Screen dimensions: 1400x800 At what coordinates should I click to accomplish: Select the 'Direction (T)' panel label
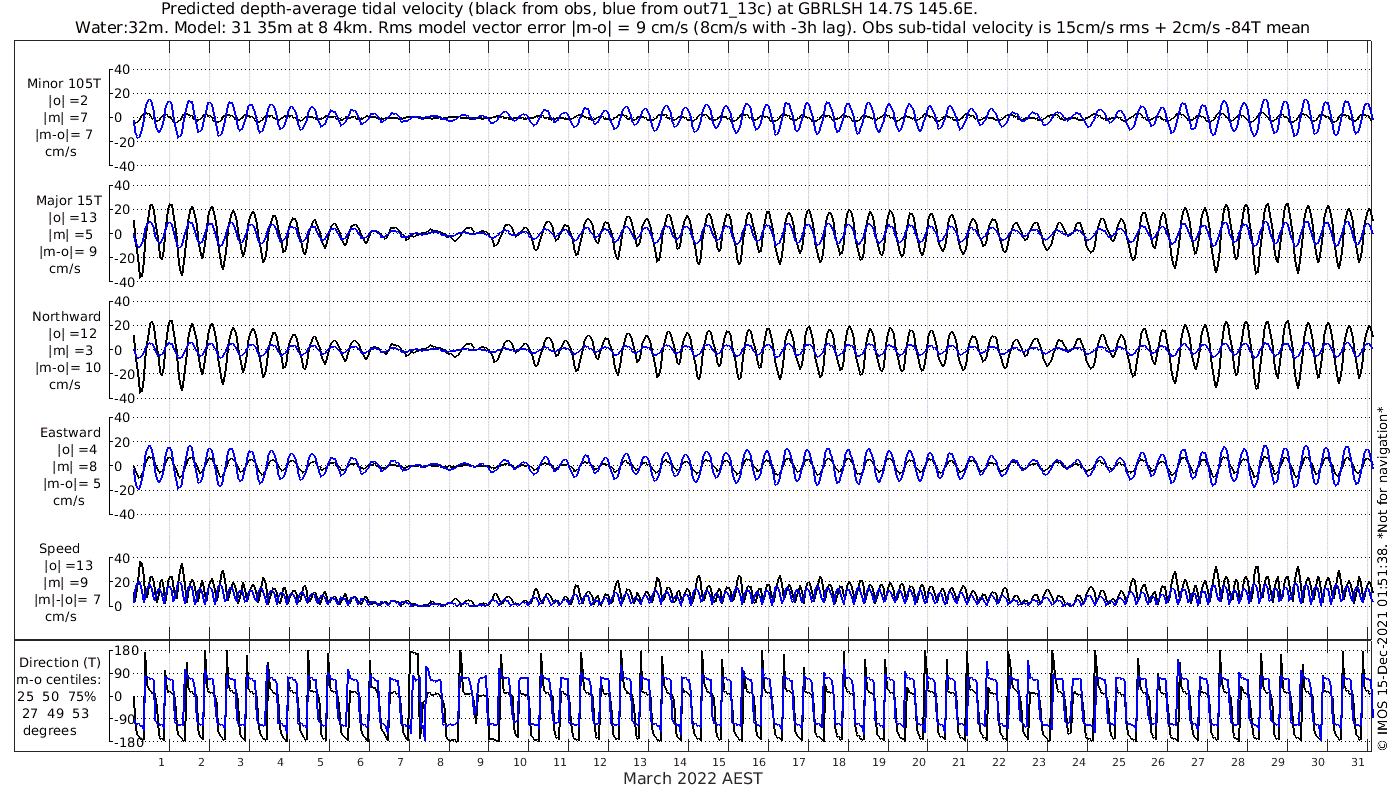60,662
